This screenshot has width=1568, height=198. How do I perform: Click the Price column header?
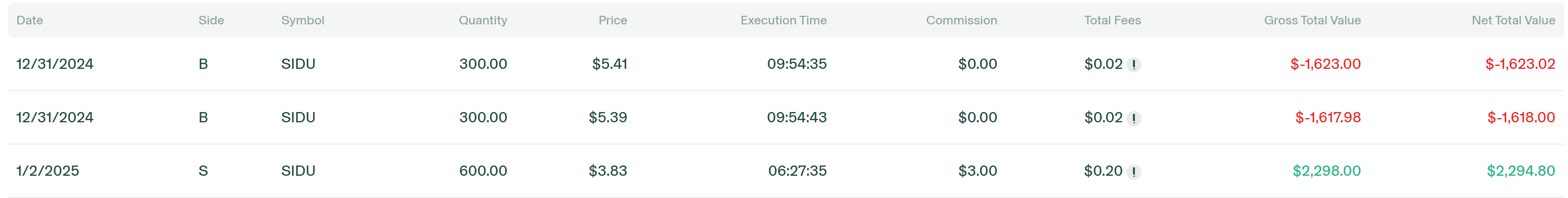coord(612,20)
